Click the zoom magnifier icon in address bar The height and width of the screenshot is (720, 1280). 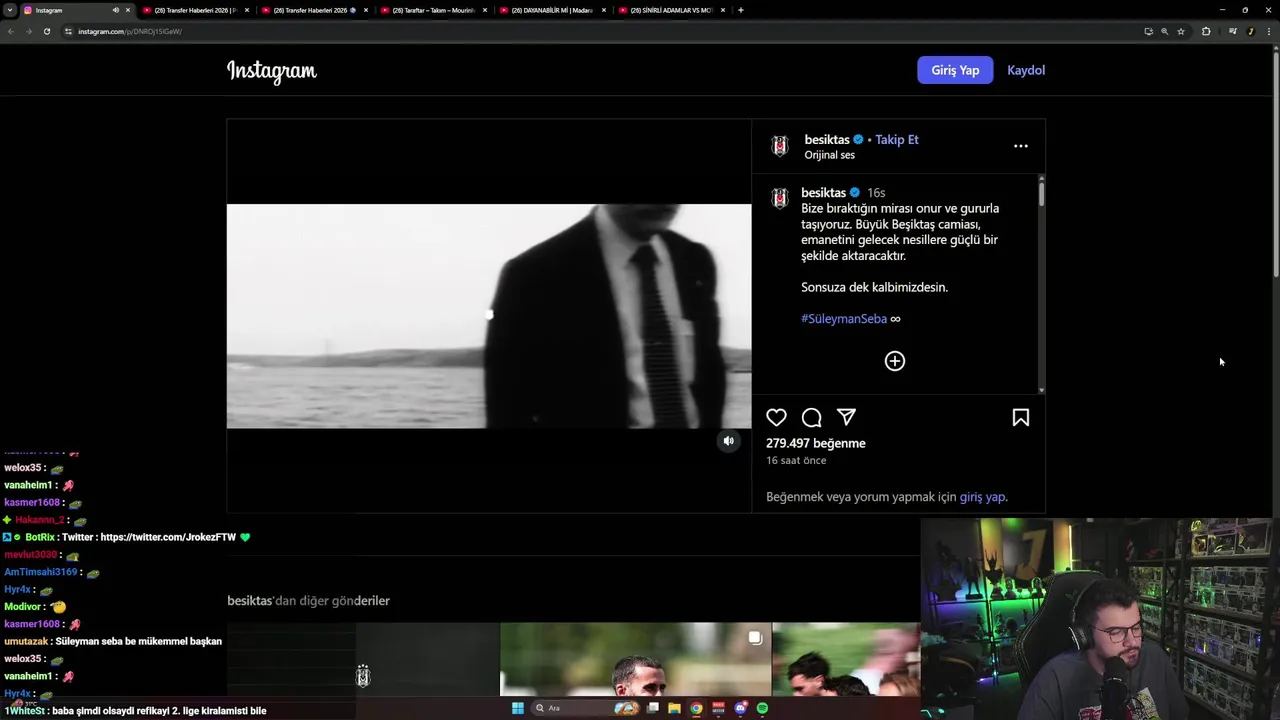pos(1164,31)
